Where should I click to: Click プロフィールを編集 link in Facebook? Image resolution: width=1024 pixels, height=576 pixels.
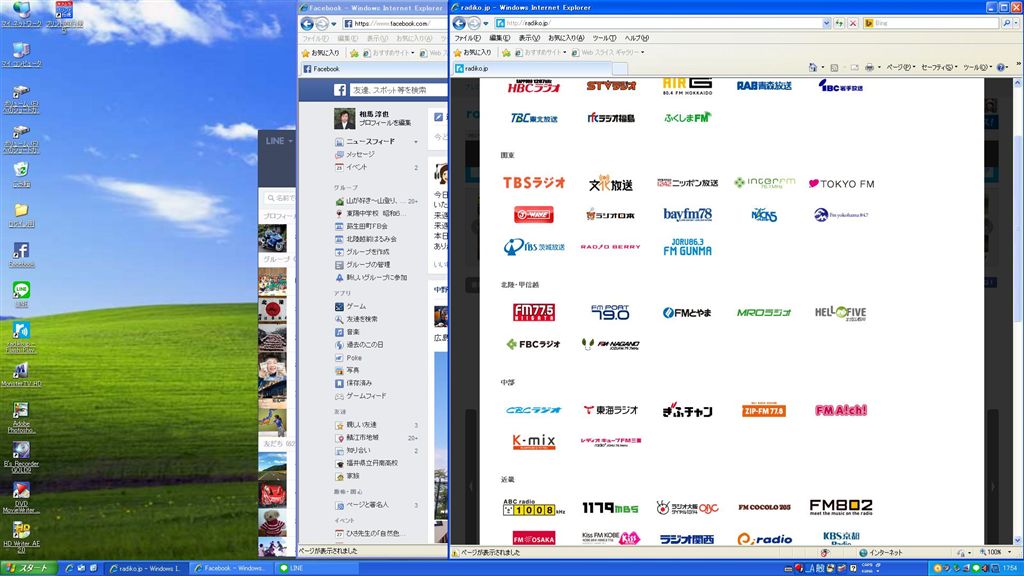[x=385, y=123]
